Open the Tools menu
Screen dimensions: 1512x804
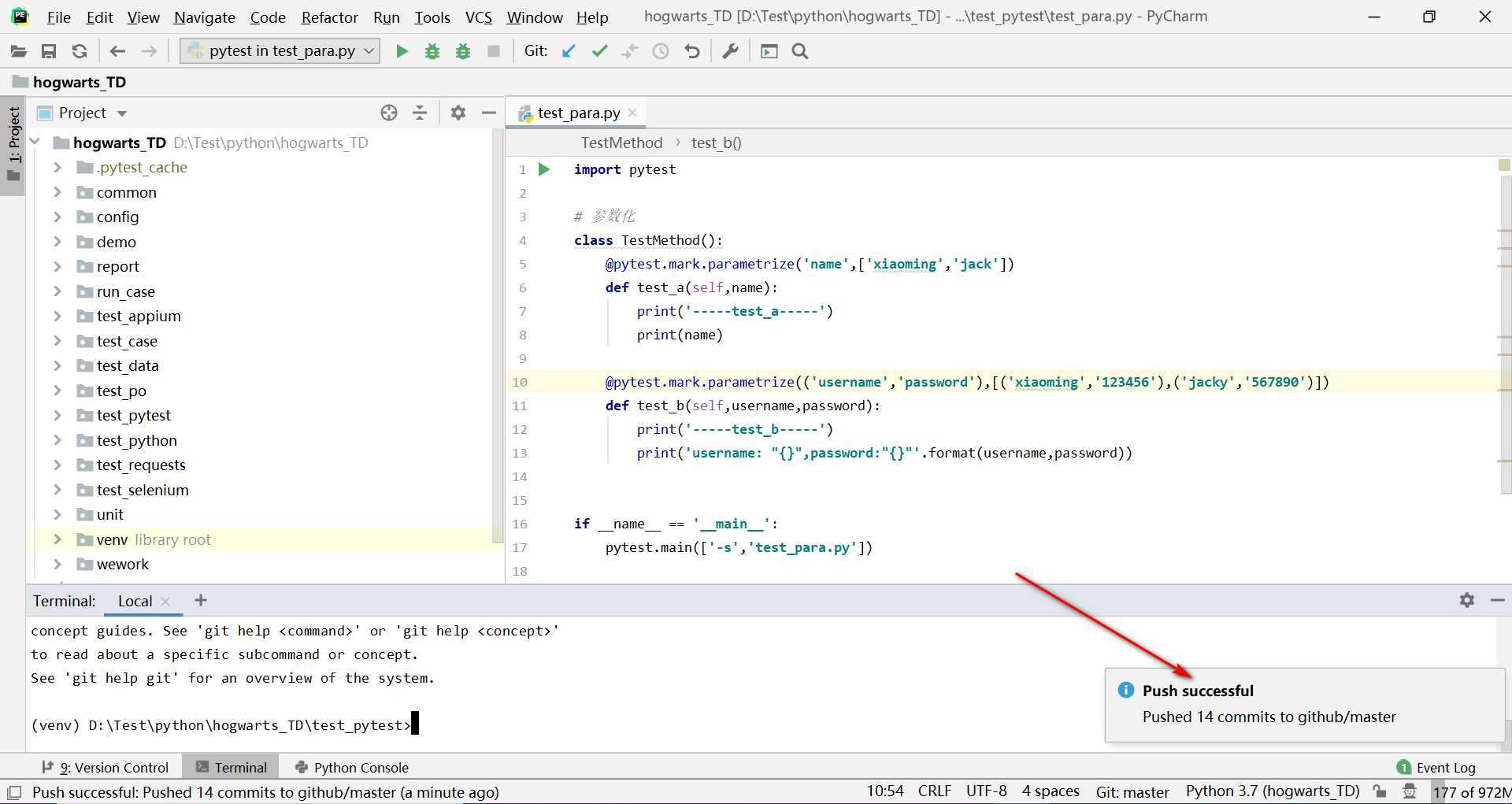pyautogui.click(x=432, y=17)
